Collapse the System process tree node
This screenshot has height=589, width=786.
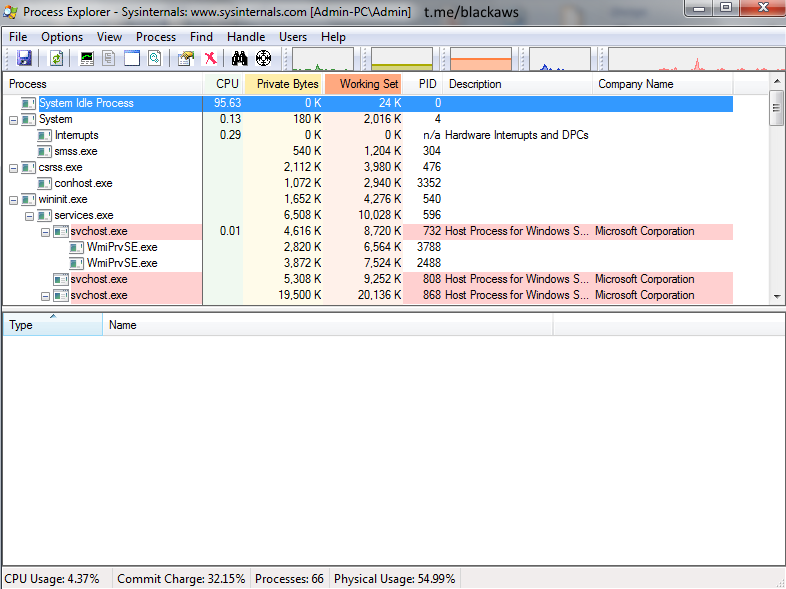14,120
